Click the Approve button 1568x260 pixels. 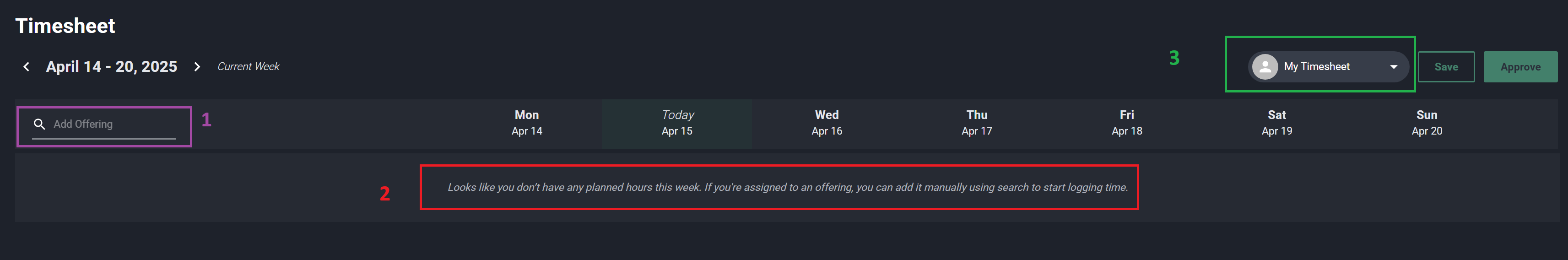coord(1520,67)
